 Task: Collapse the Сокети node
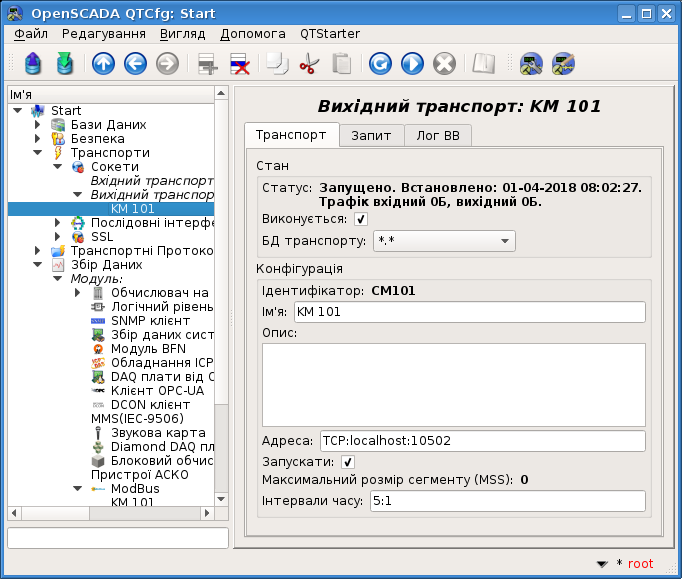coord(58,167)
